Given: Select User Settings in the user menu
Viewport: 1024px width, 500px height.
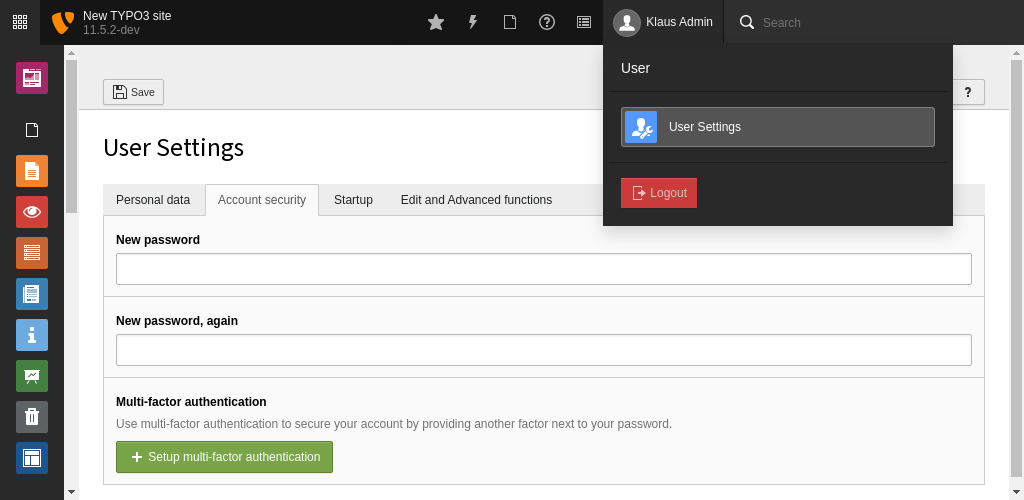Looking at the screenshot, I should click(777, 127).
